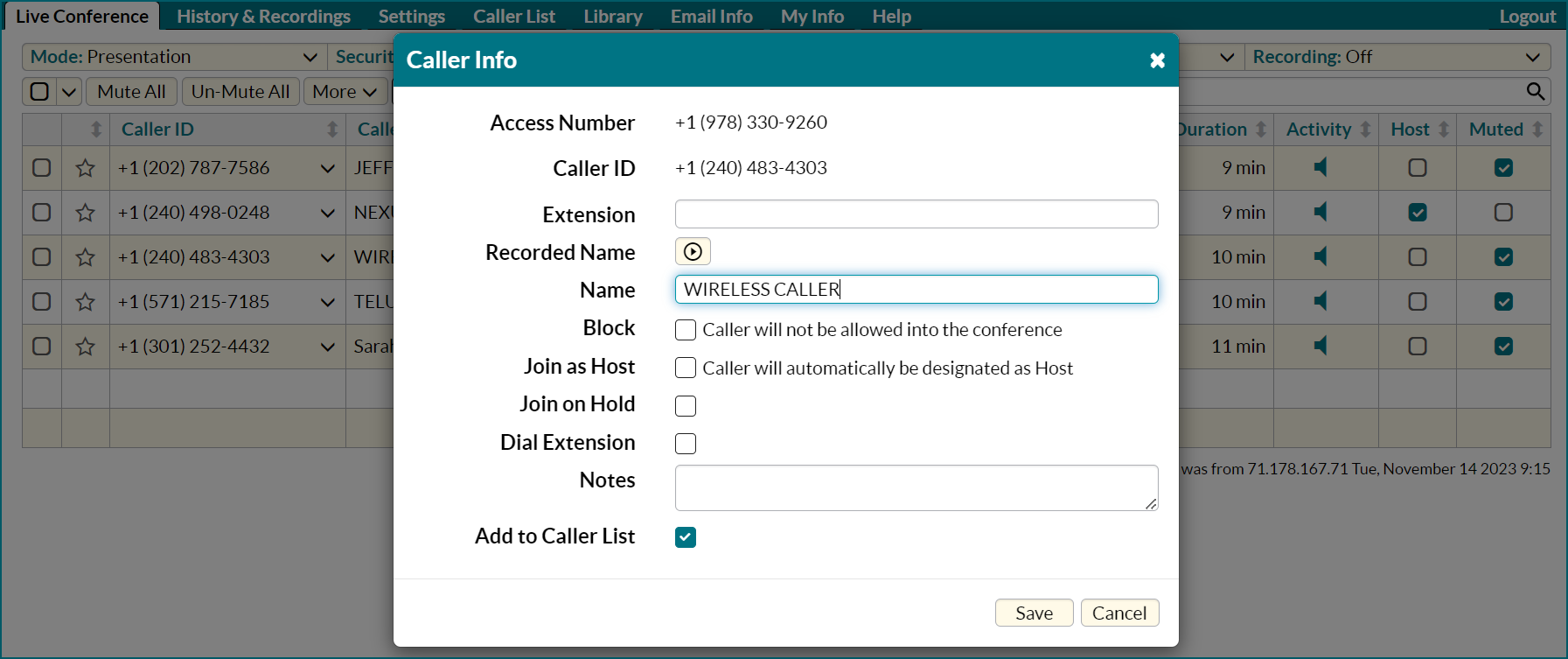Open the Email Info tab
The height and width of the screenshot is (659, 1568).
[712, 16]
